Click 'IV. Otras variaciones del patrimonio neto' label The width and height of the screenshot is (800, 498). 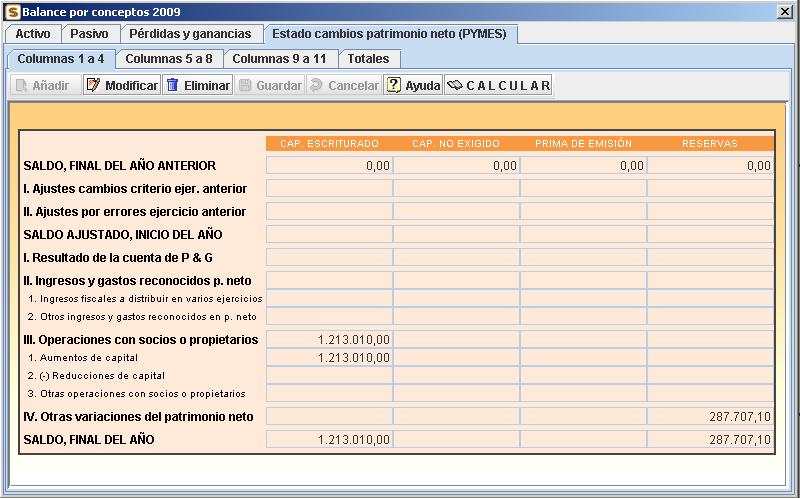138,417
